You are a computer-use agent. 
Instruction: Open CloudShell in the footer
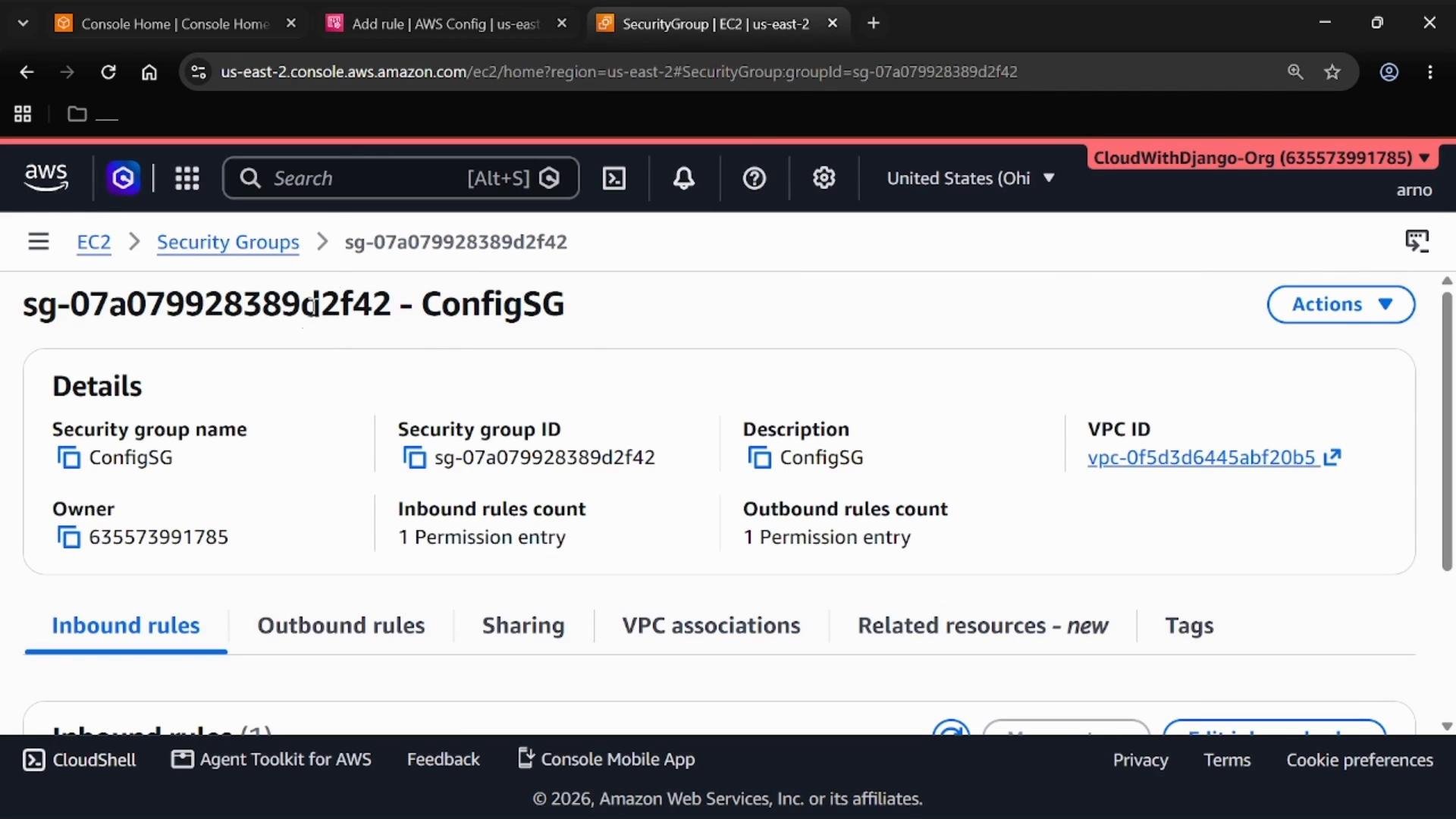click(x=80, y=760)
